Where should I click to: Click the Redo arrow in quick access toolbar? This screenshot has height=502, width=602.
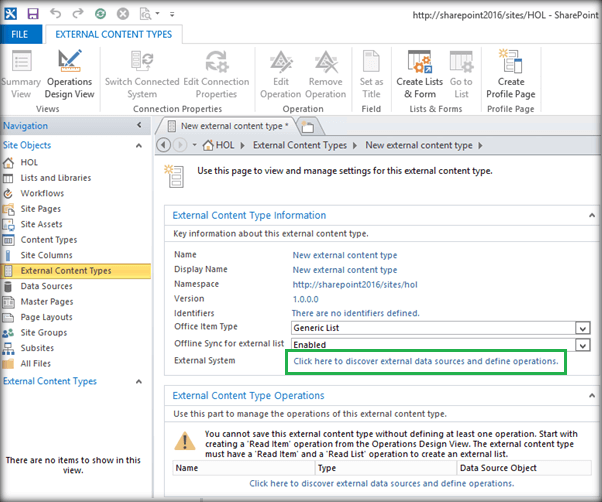78,13
